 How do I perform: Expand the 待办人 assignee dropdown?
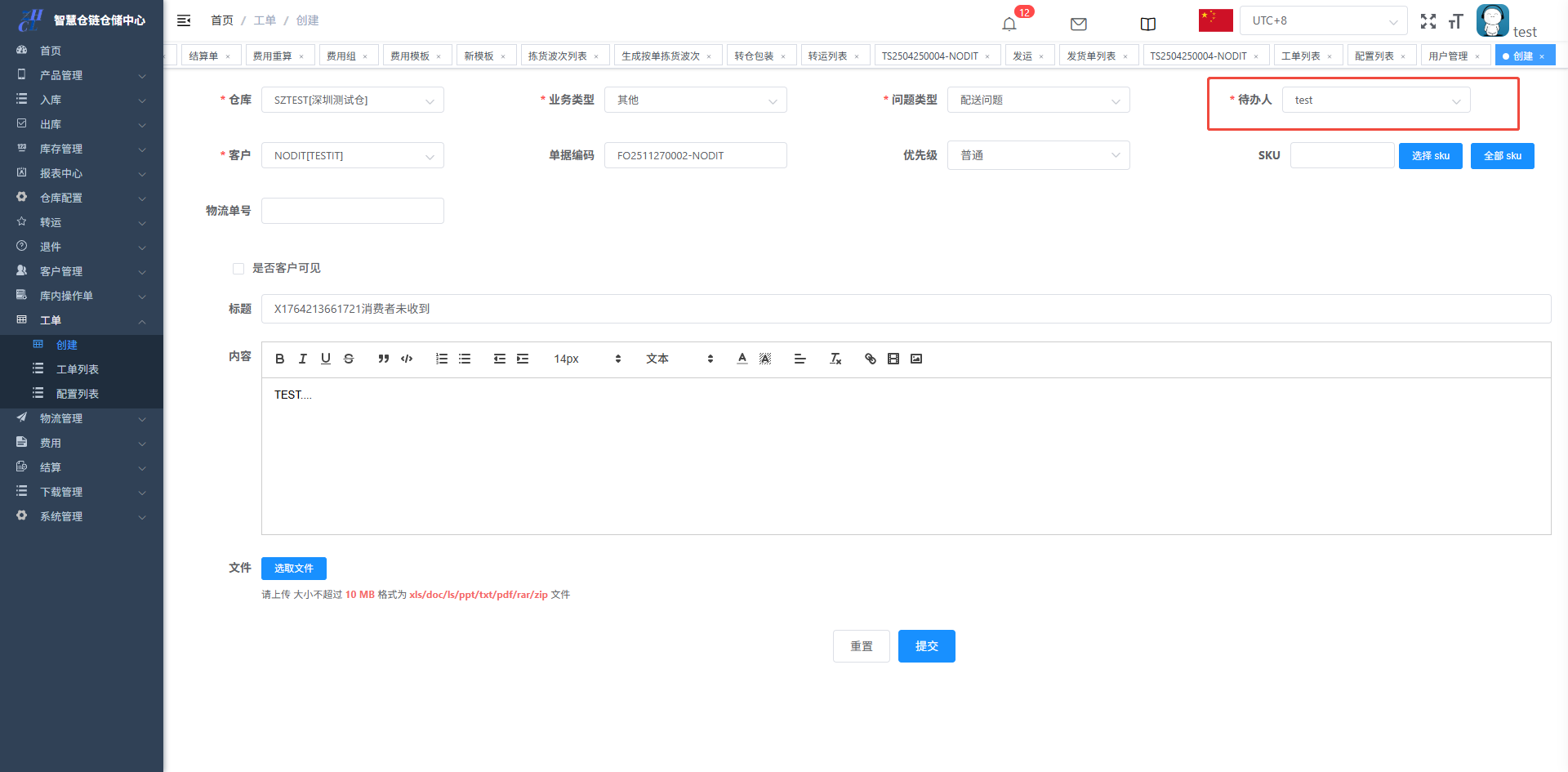(x=1375, y=100)
